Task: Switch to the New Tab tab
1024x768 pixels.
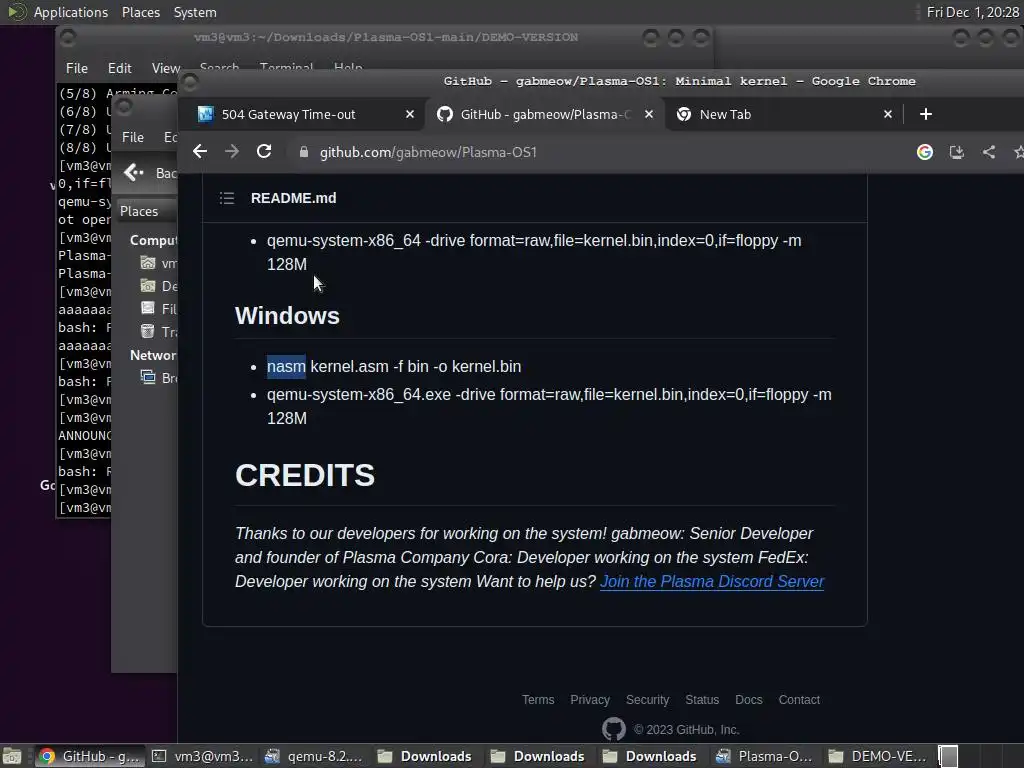Action: (725, 114)
